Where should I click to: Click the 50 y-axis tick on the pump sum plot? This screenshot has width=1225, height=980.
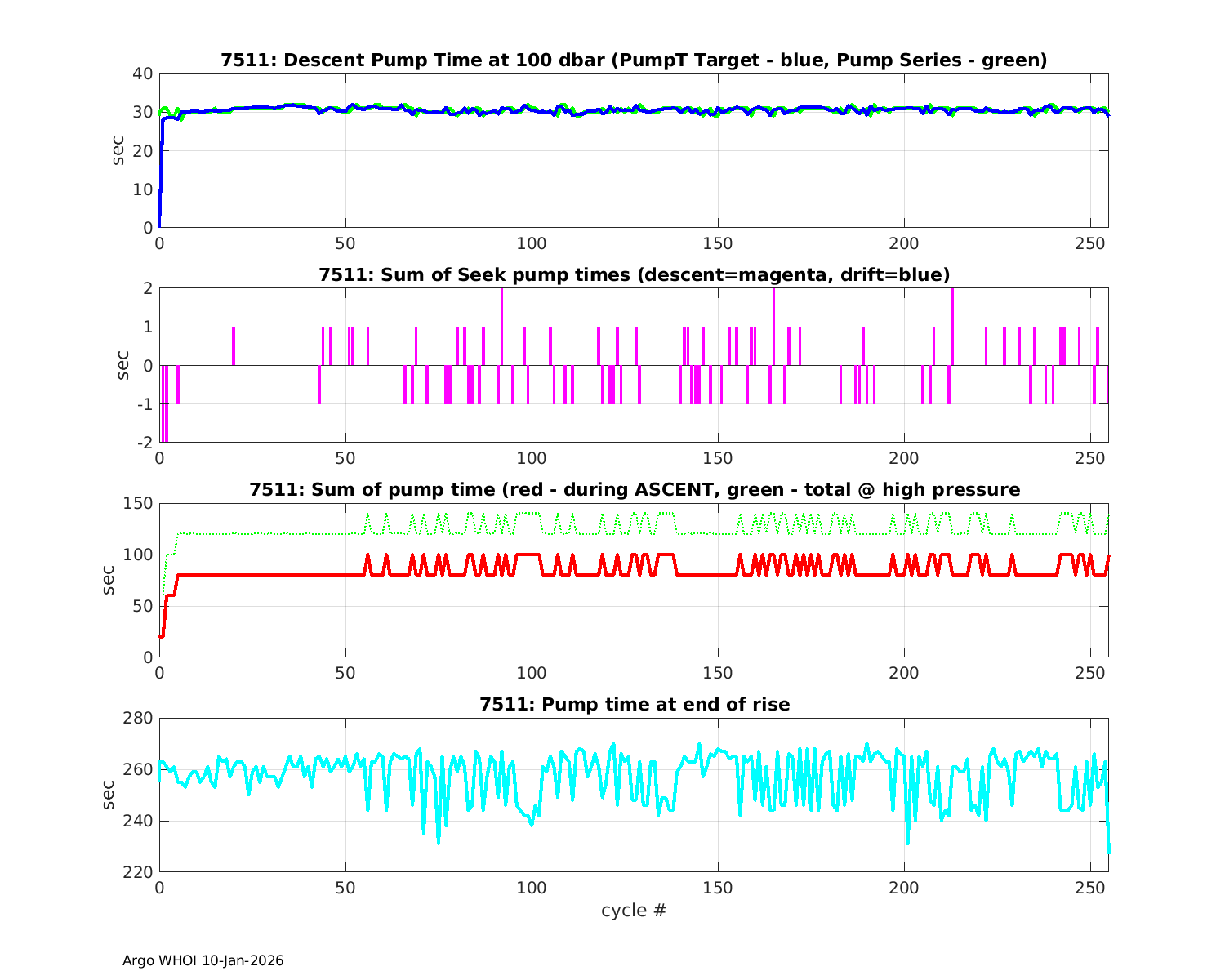pyautogui.click(x=142, y=606)
